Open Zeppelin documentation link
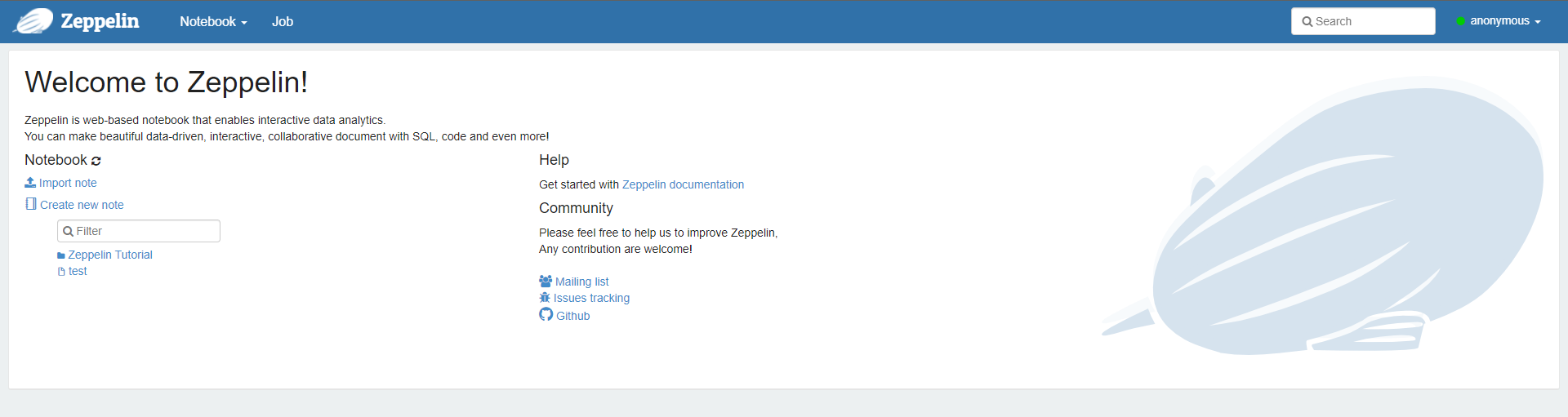1568x417 pixels. coord(683,184)
